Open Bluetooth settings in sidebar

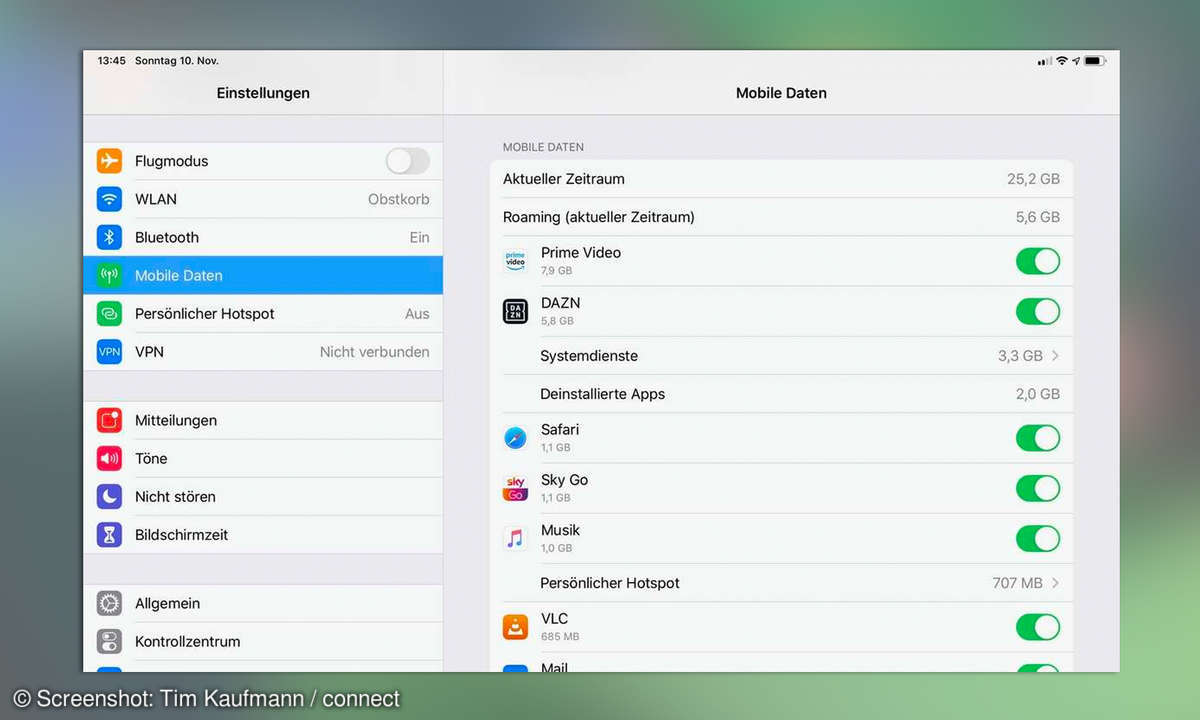pyautogui.click(x=263, y=237)
